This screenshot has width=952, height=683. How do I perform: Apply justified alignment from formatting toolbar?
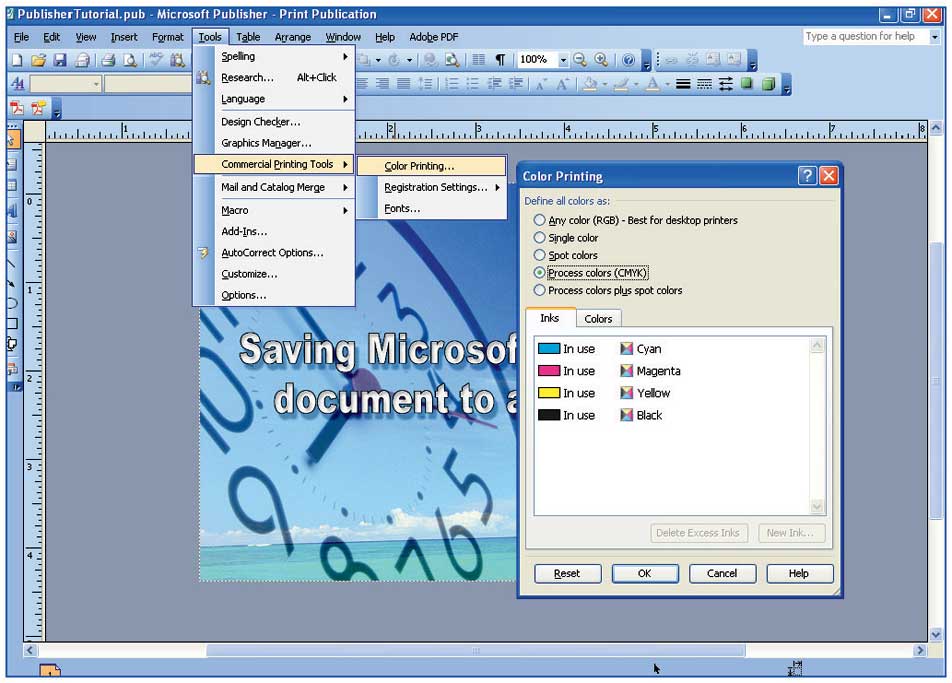(x=403, y=84)
